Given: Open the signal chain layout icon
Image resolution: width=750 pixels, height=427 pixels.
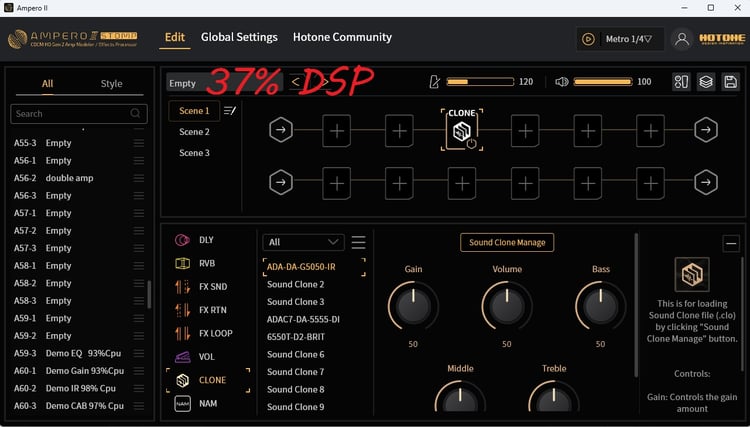Looking at the screenshot, I should click(681, 82).
